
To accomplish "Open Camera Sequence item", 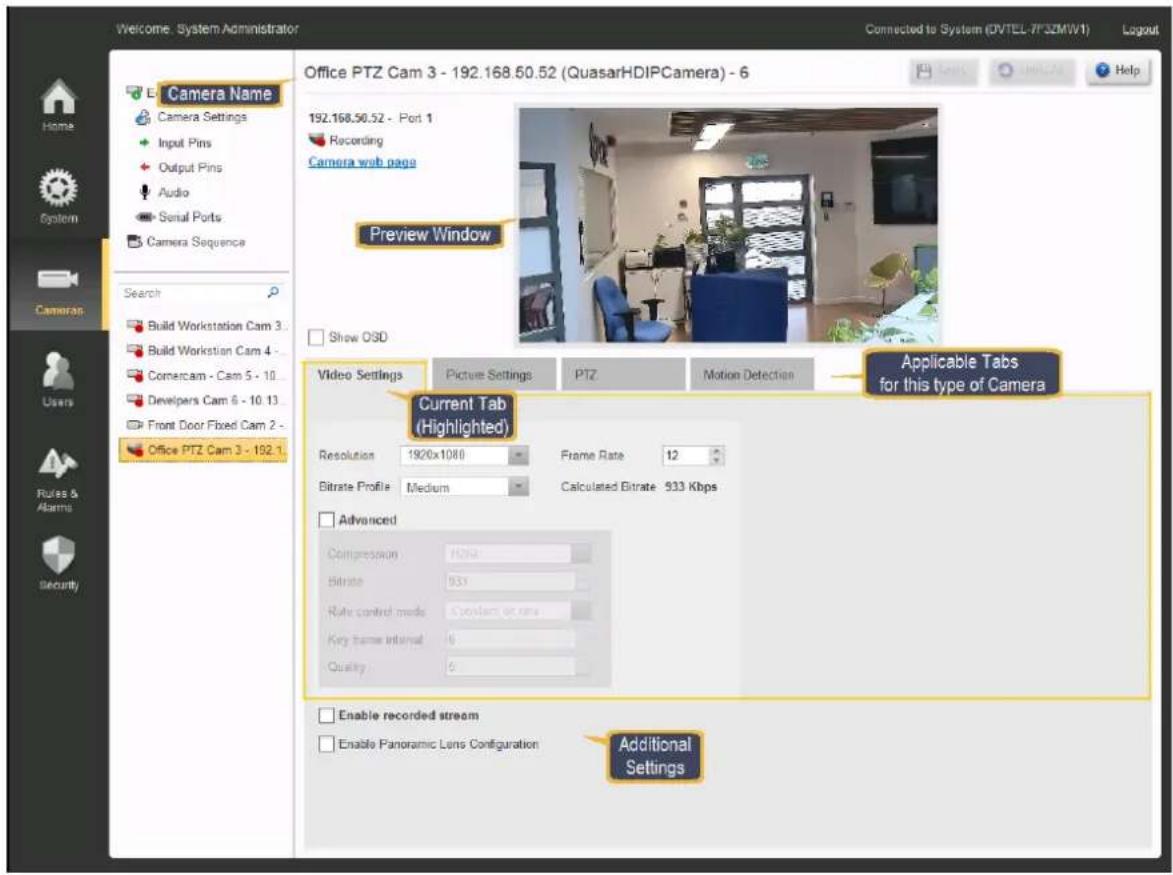I will (x=186, y=242).
